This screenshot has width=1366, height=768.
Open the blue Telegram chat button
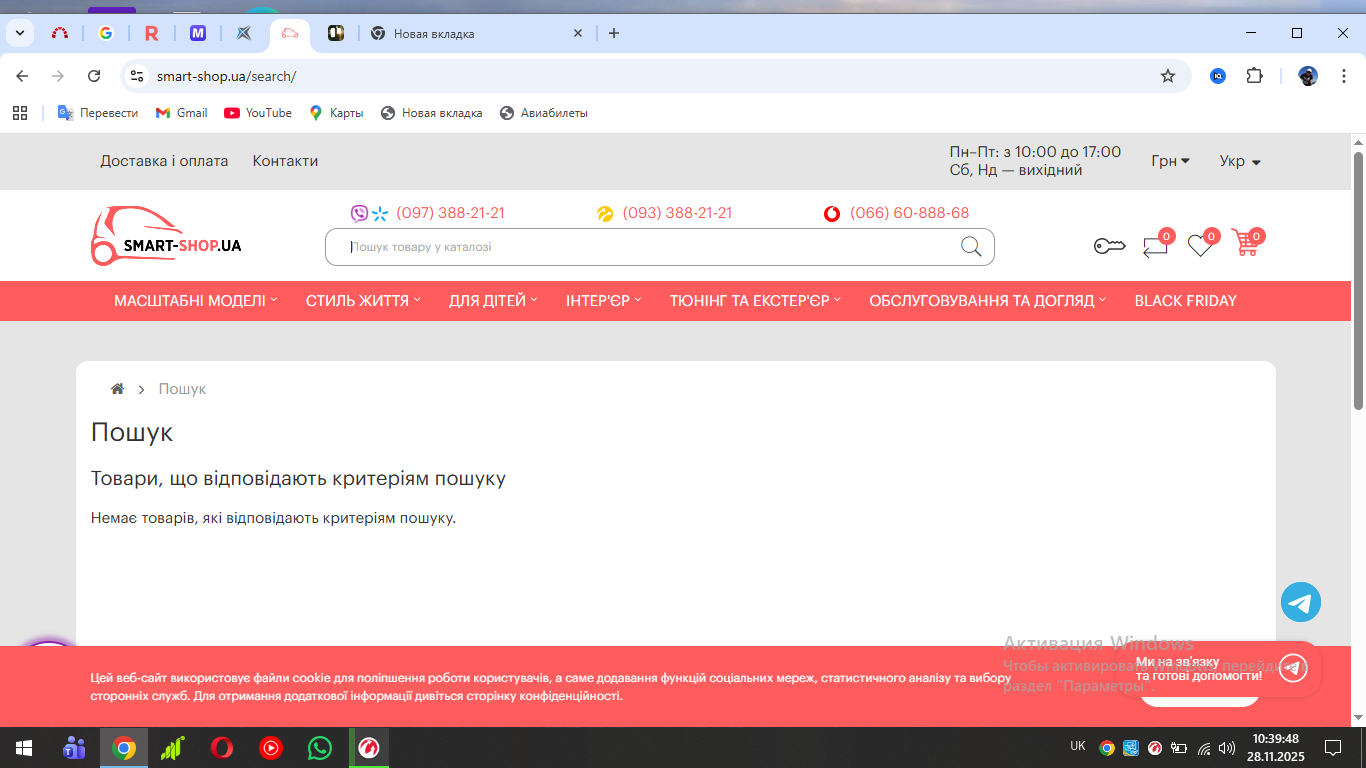[x=1300, y=602]
